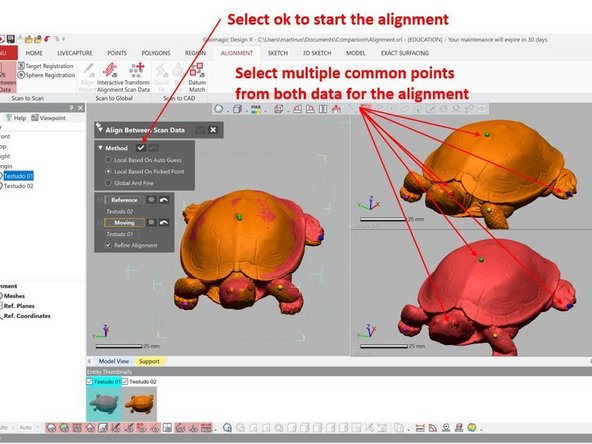
Task: Switch to the MODEL ribbon tab
Action: click(355, 53)
